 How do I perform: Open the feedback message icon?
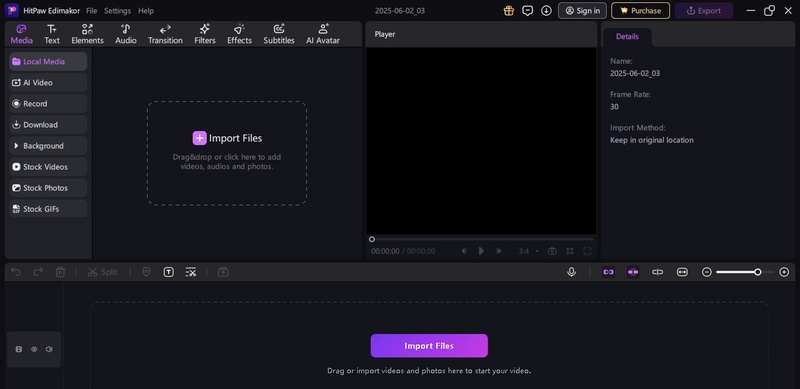tap(528, 10)
